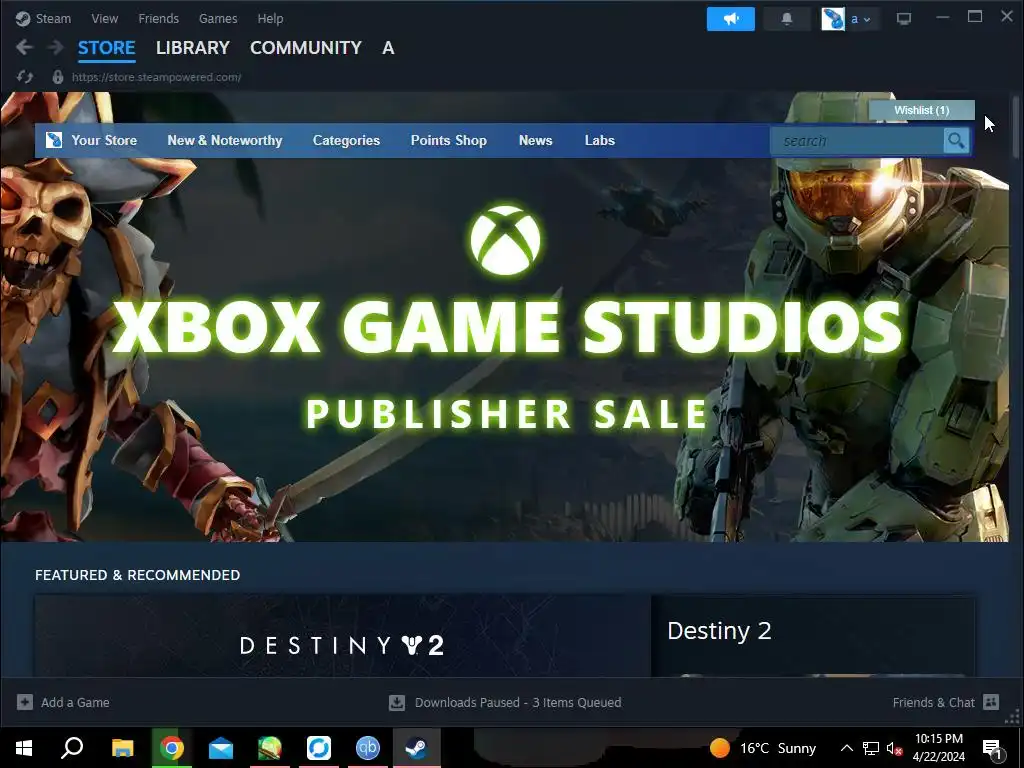Image resolution: width=1024 pixels, height=768 pixels.
Task: Click the Add a Game plus icon
Action: tap(25, 702)
